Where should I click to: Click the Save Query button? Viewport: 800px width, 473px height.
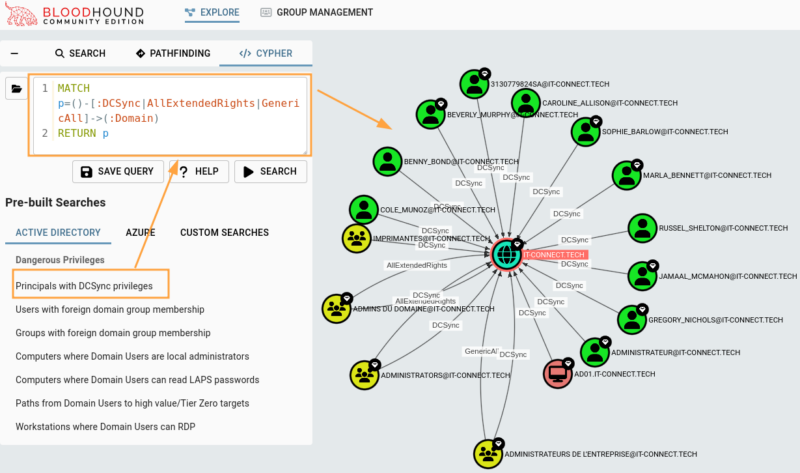pyautogui.click(x=118, y=171)
